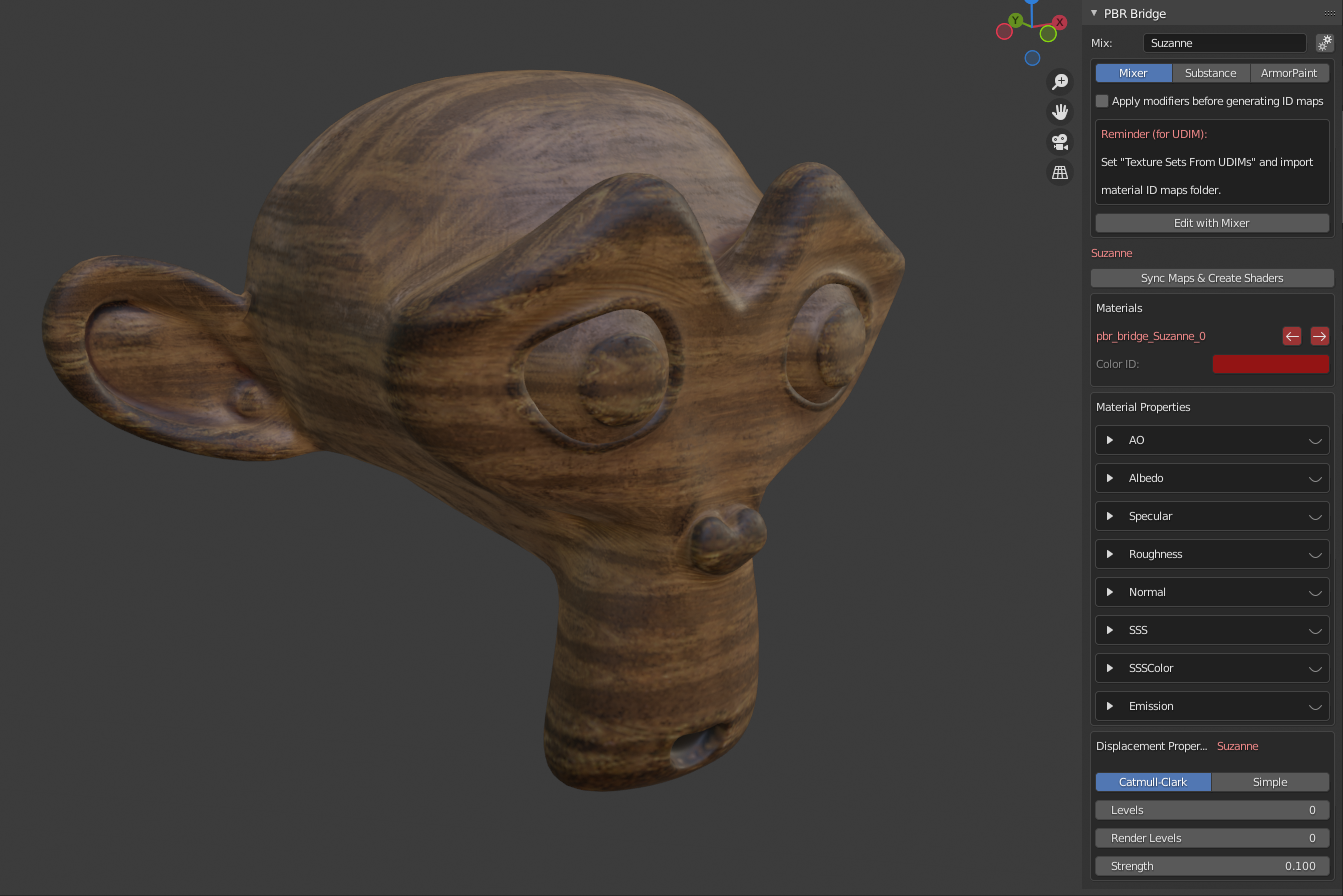This screenshot has height=896, width=1343.
Task: Switch perspective/orthographic with grid icon
Action: (1059, 172)
